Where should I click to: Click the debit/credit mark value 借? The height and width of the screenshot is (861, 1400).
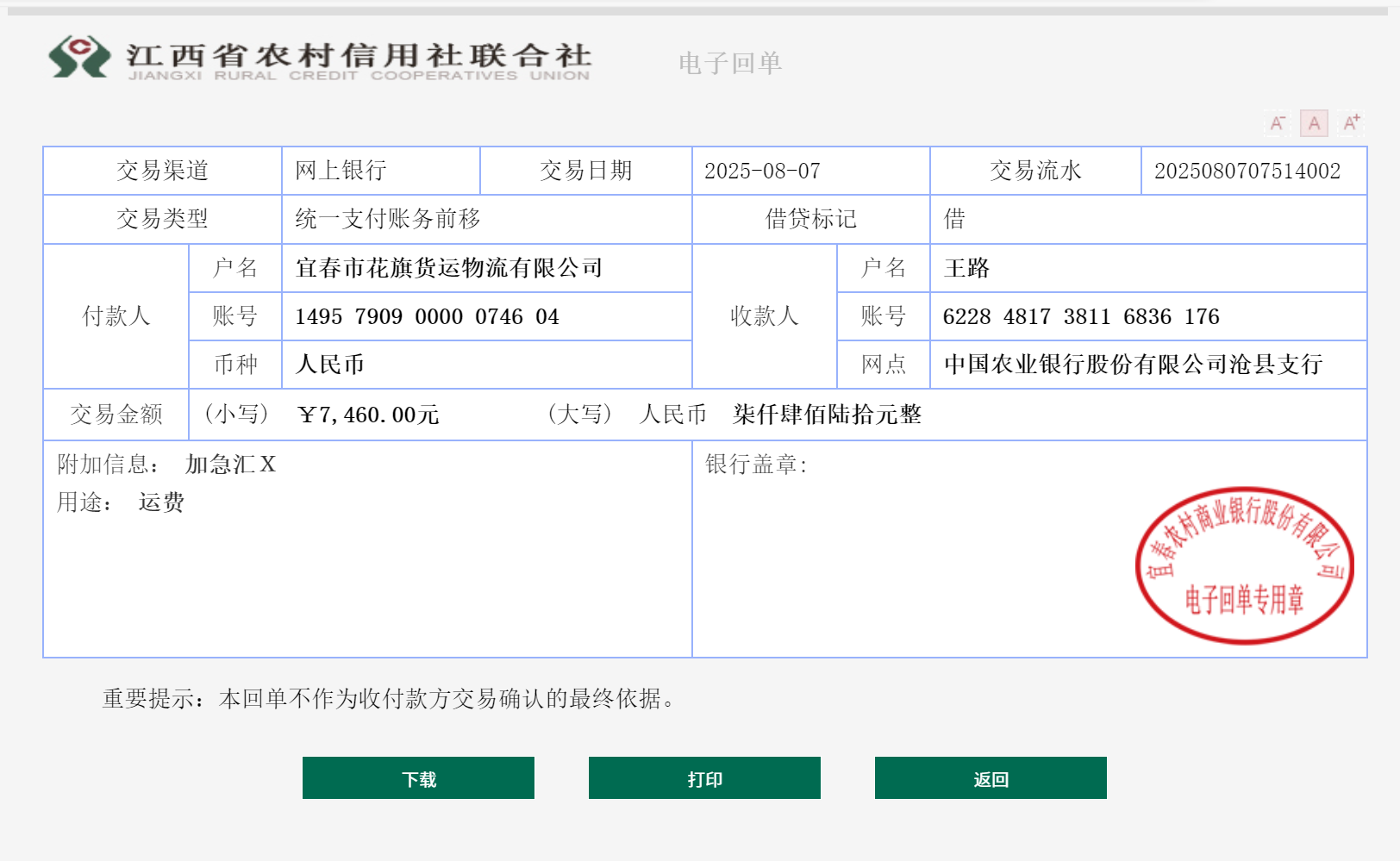(954, 219)
